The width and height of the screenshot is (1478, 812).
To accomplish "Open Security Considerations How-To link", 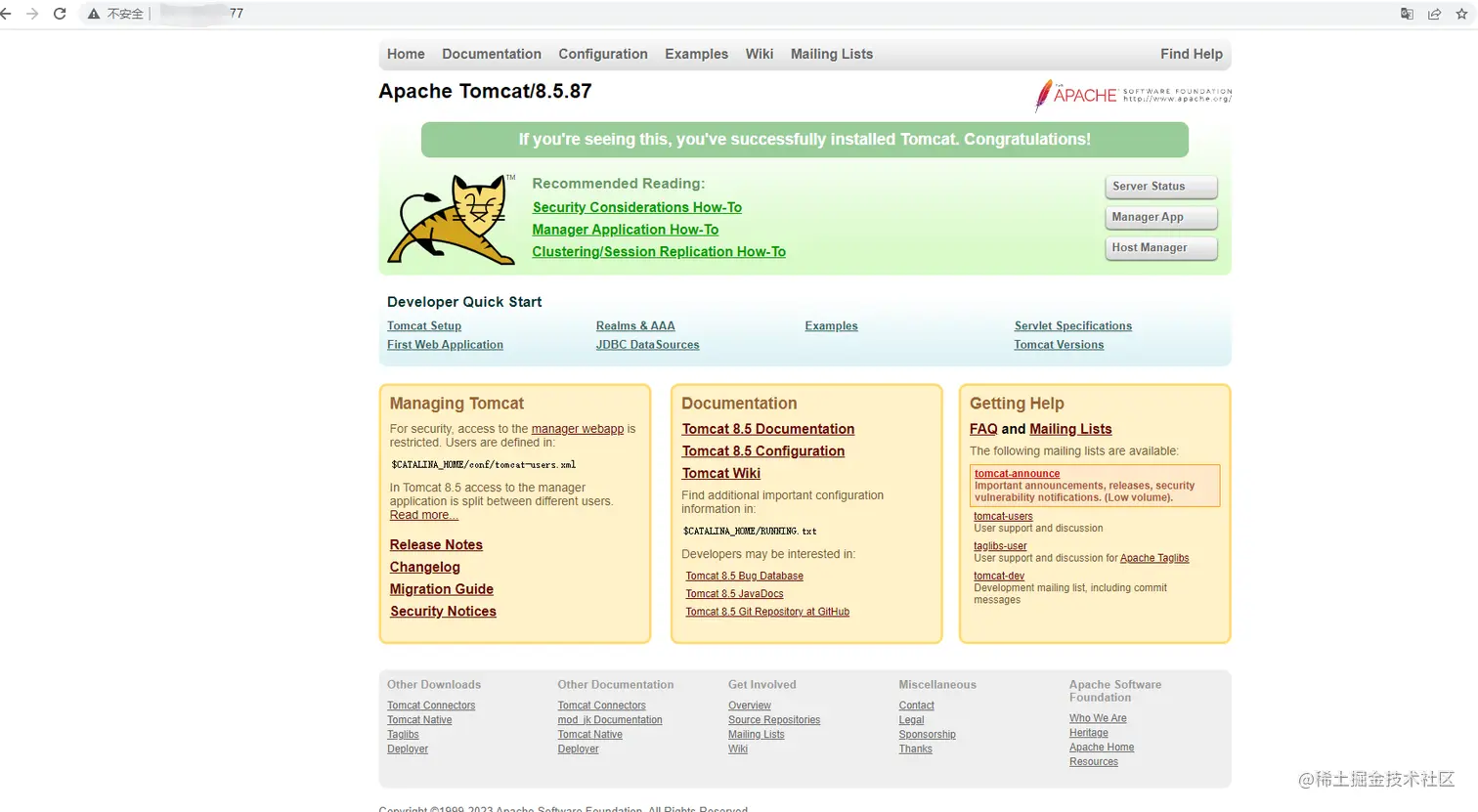I will click(637, 207).
